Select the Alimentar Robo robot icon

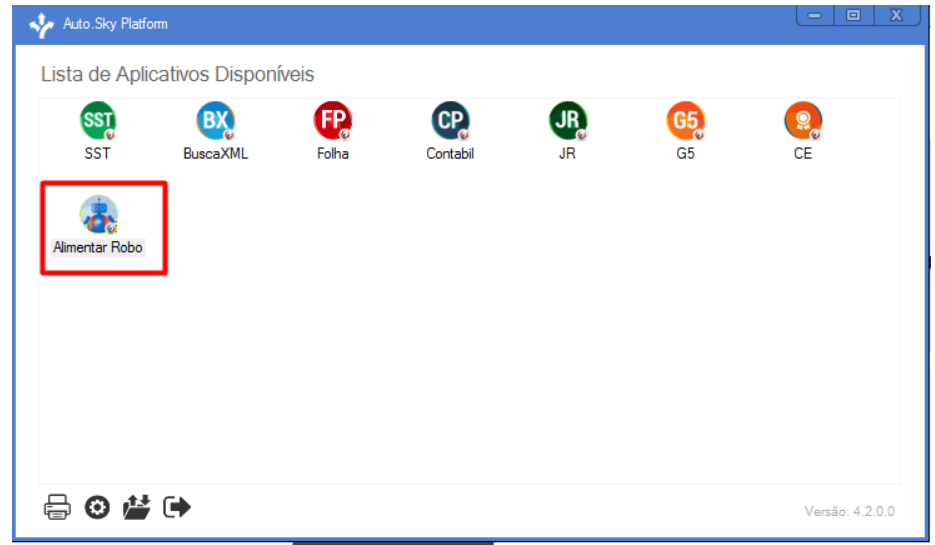point(99,214)
